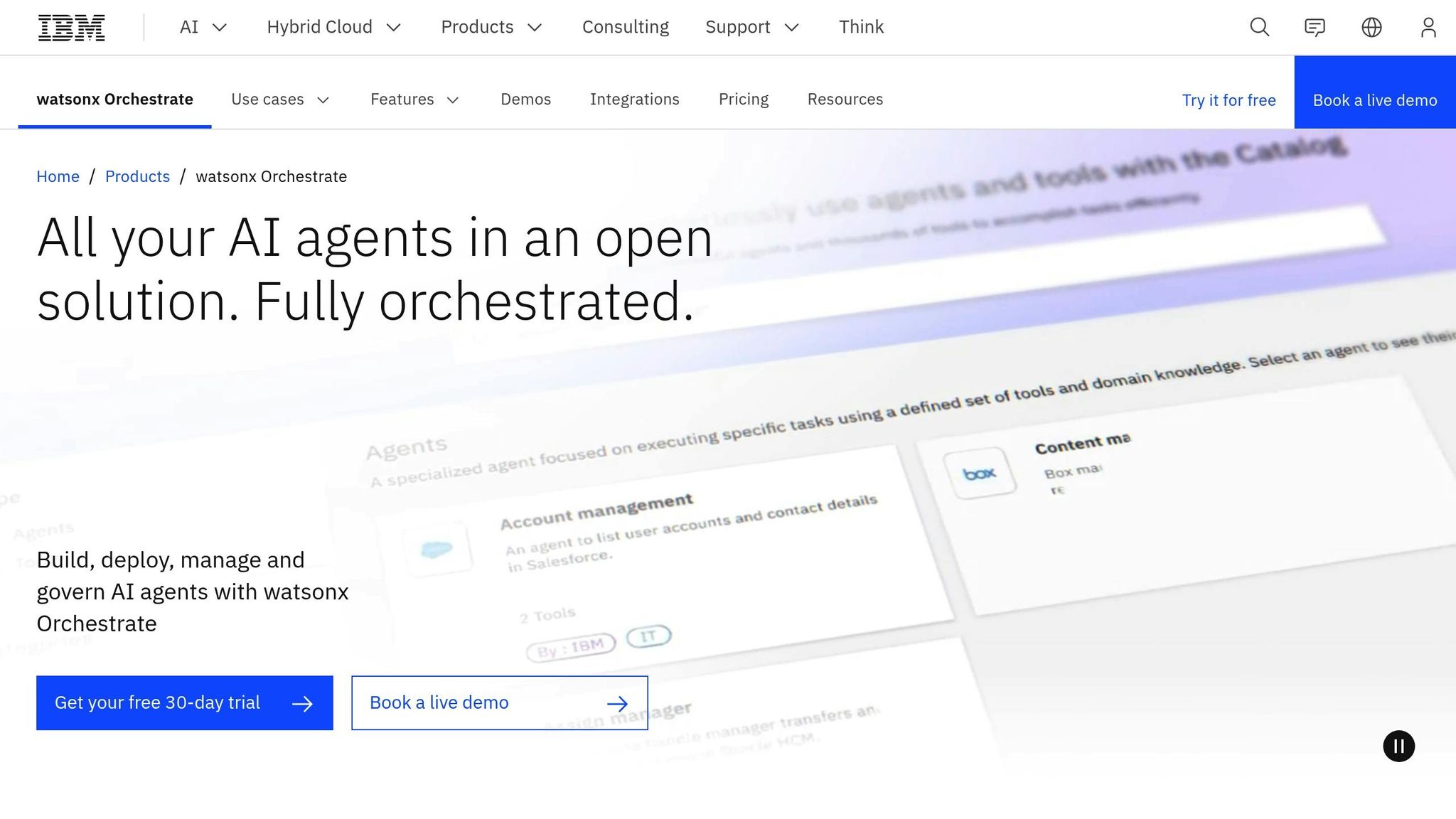Navigate to Products via breadcrumb
The height and width of the screenshot is (819, 1456).
point(137,176)
